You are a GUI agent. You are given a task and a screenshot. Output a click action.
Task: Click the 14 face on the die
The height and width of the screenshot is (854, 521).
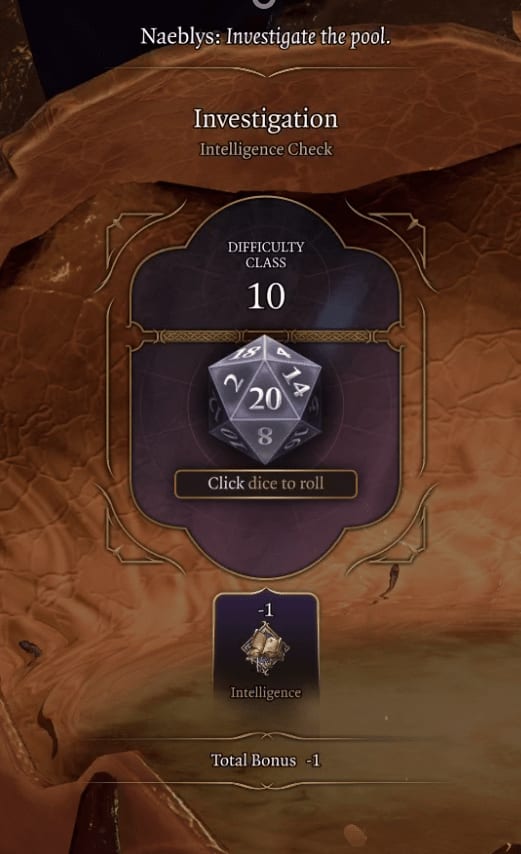[296, 381]
